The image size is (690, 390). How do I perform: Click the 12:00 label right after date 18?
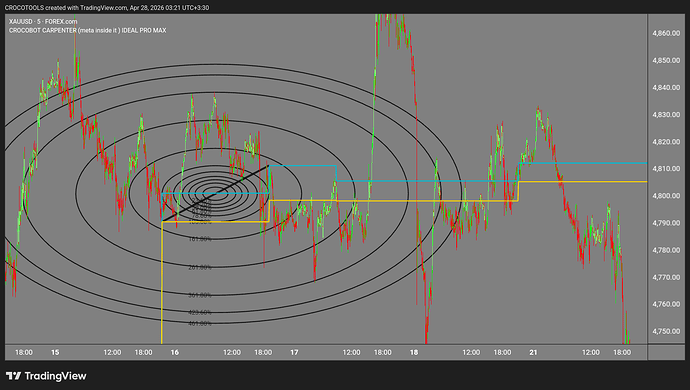(x=471, y=353)
